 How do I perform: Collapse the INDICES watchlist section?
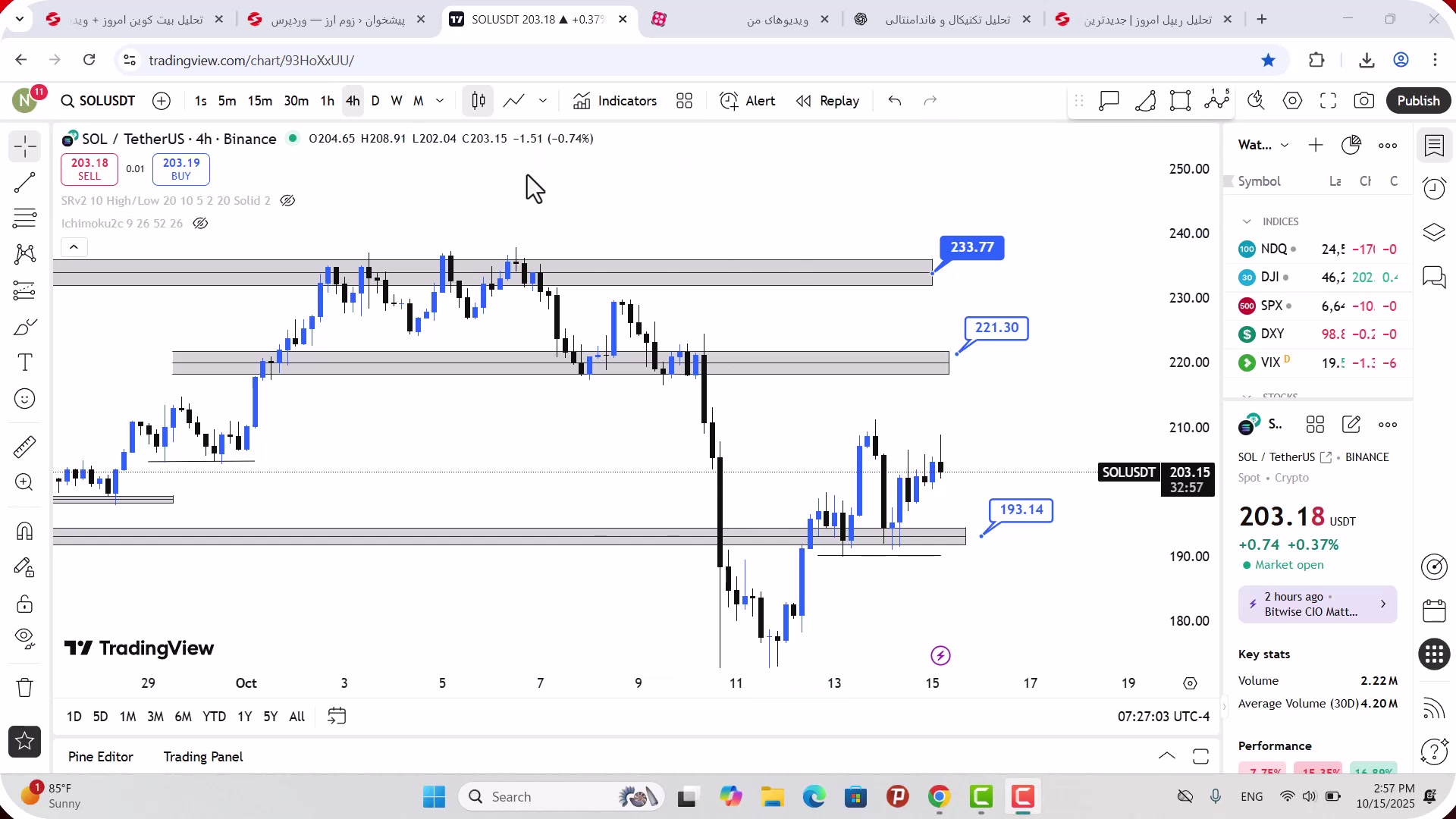pos(1247,221)
